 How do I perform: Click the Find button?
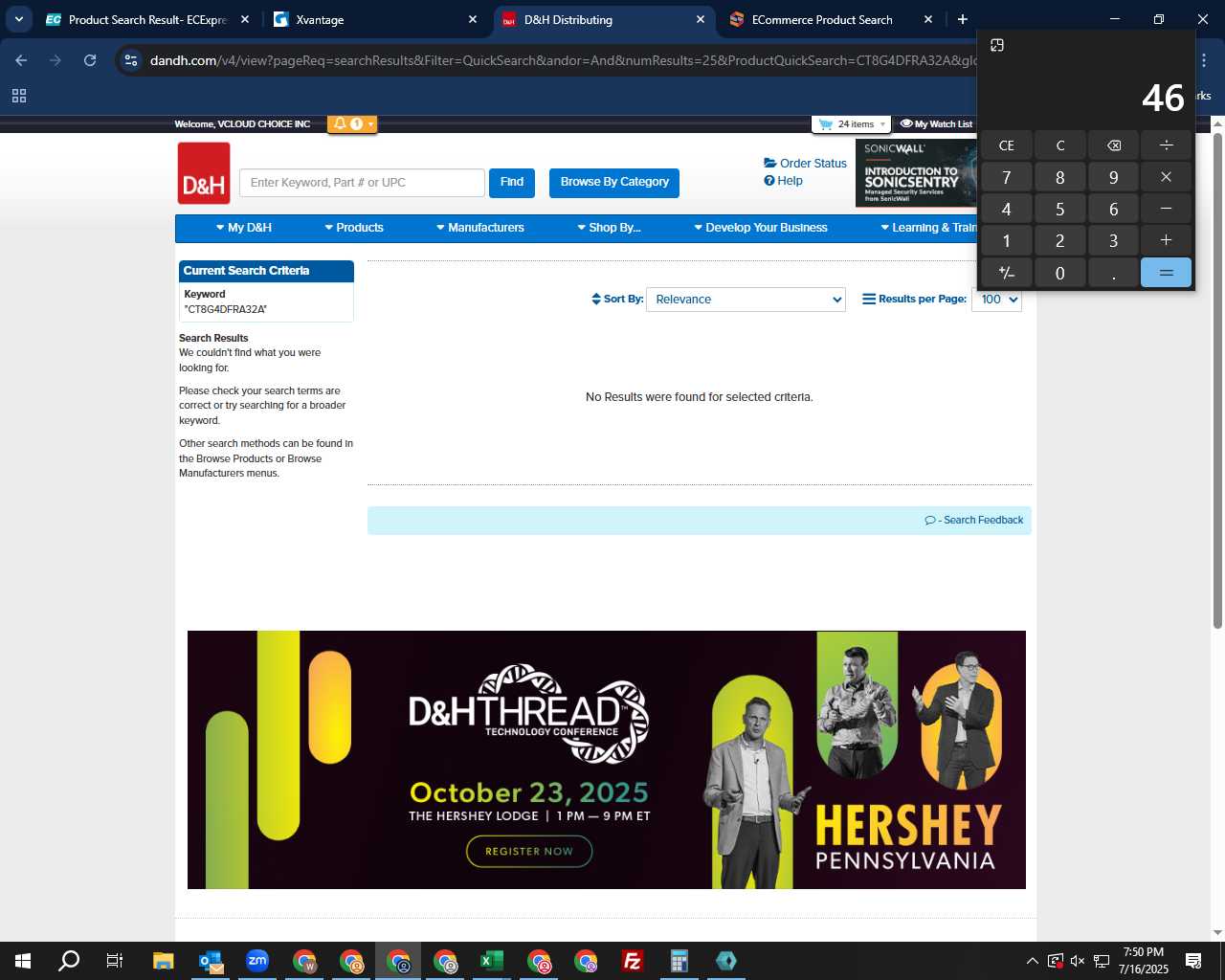pyautogui.click(x=512, y=182)
